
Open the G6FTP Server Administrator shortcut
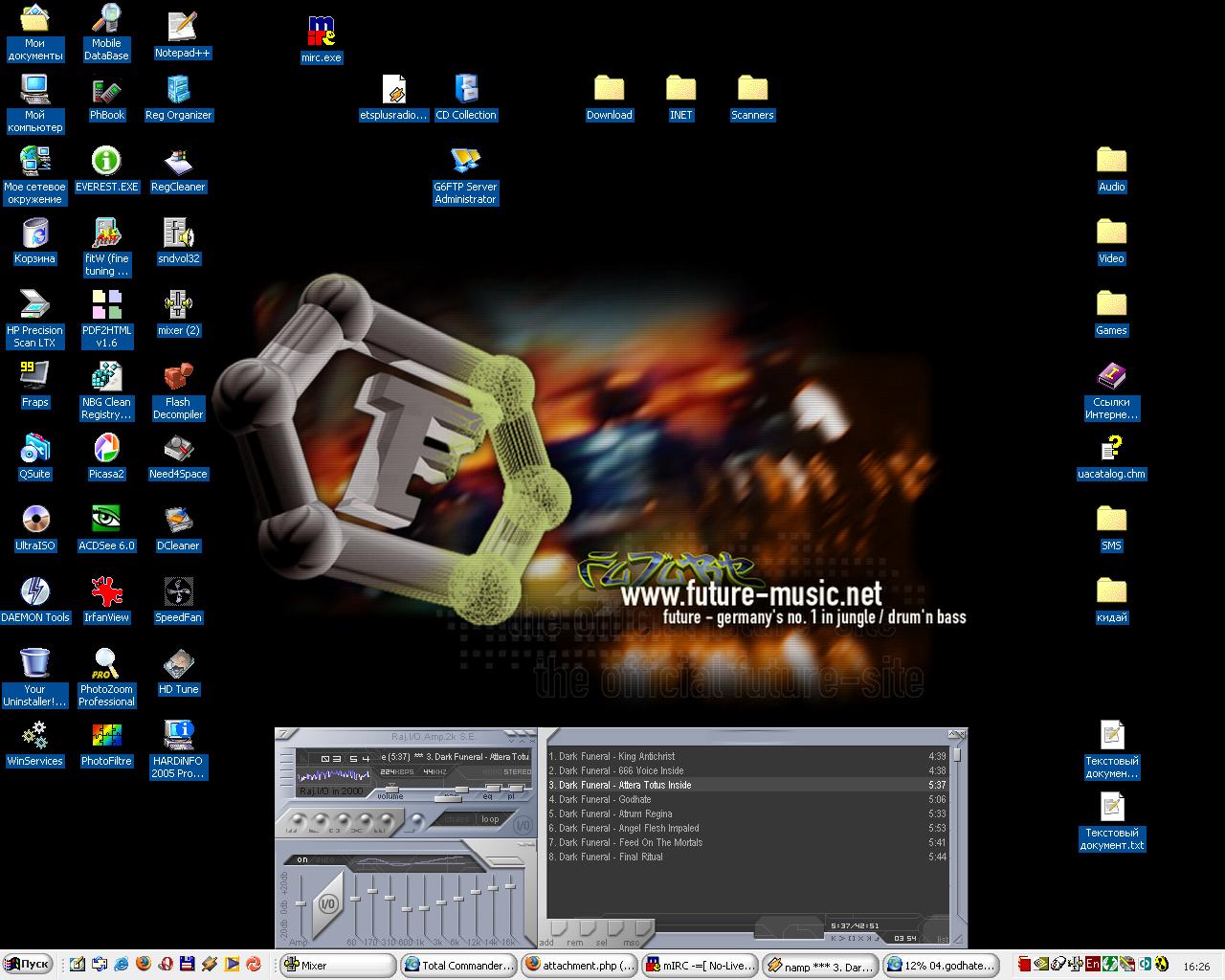coord(465,161)
